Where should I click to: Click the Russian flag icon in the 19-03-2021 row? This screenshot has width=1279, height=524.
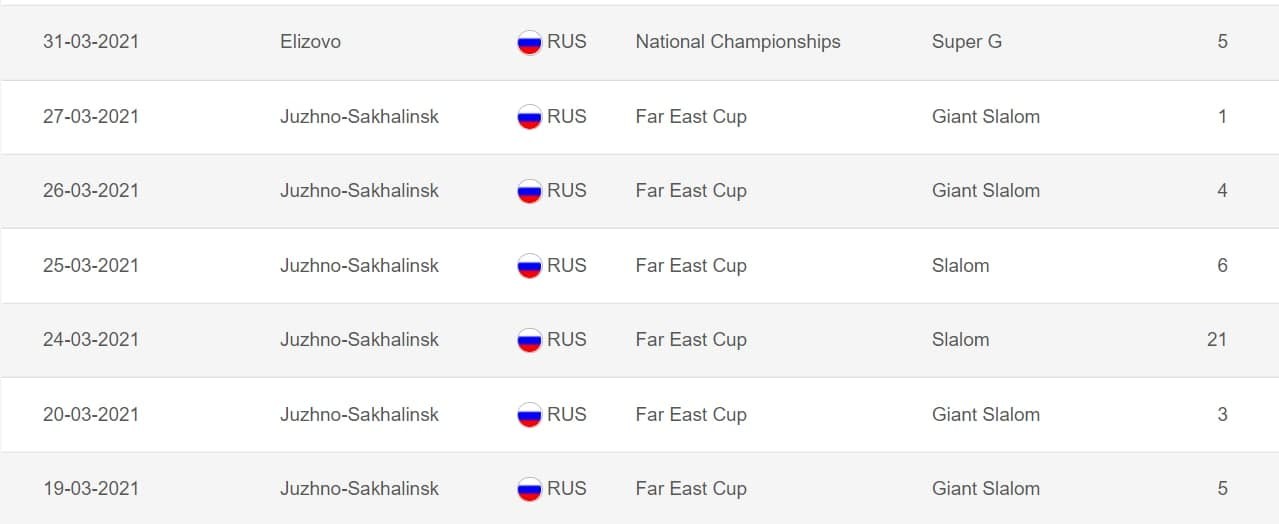tap(529, 489)
